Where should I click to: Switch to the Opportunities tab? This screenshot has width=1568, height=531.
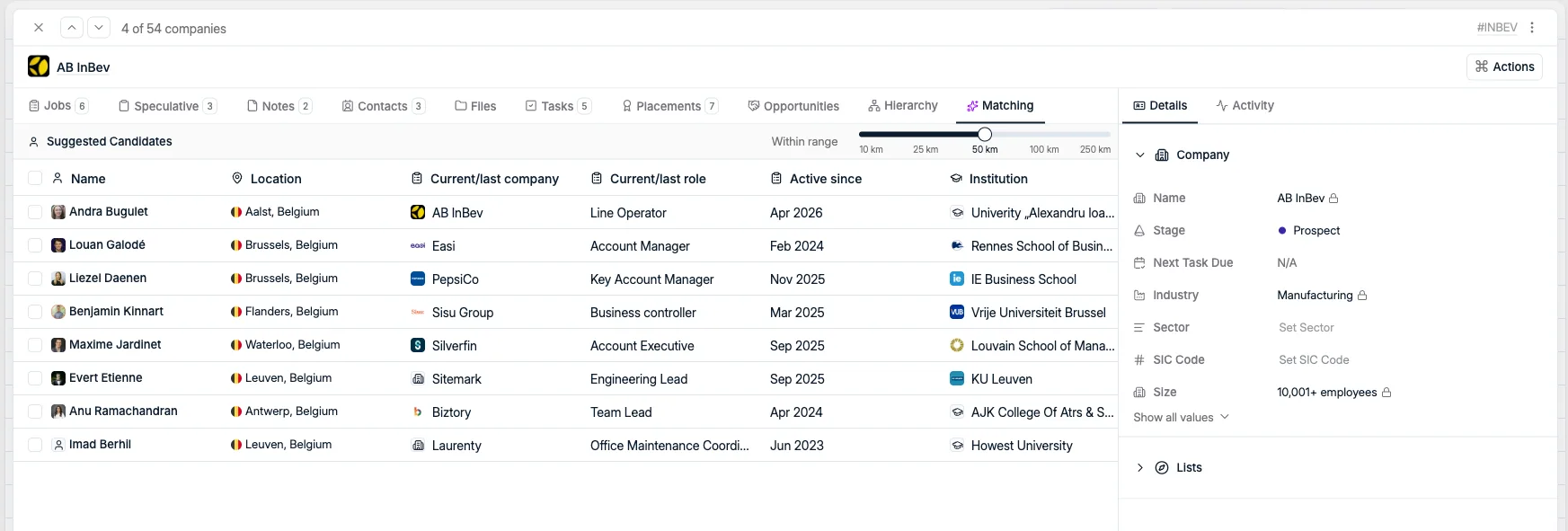point(793,106)
